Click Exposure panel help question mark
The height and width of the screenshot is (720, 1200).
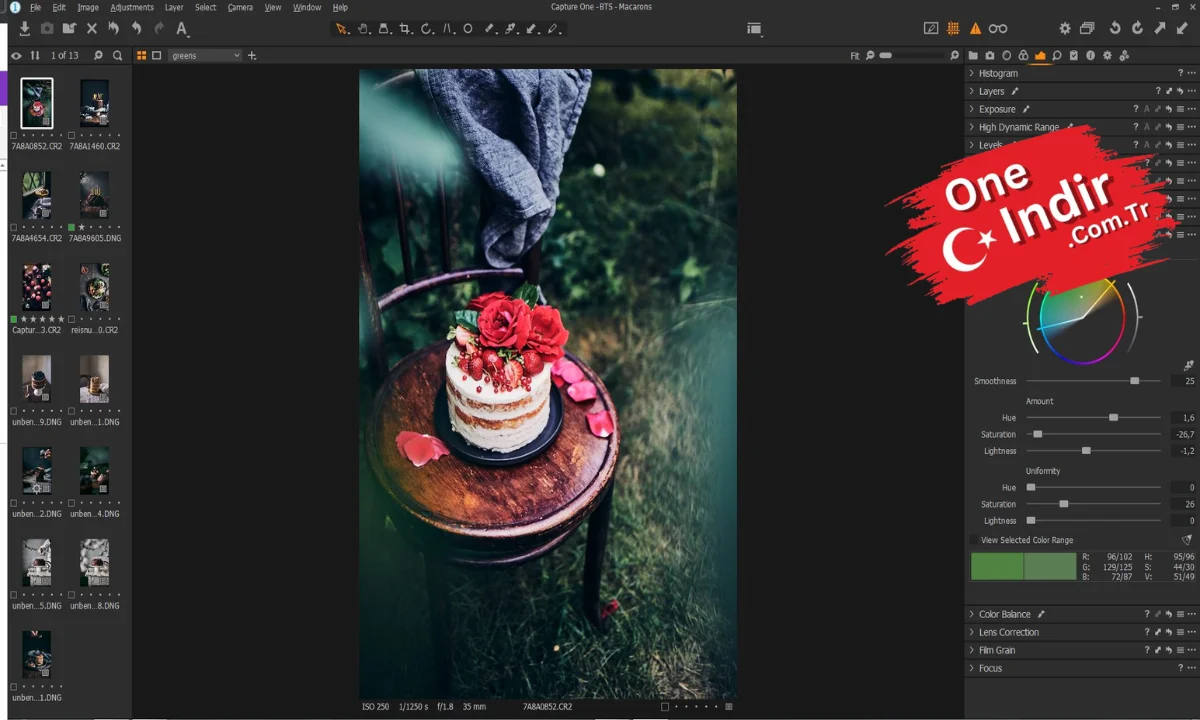1136,109
